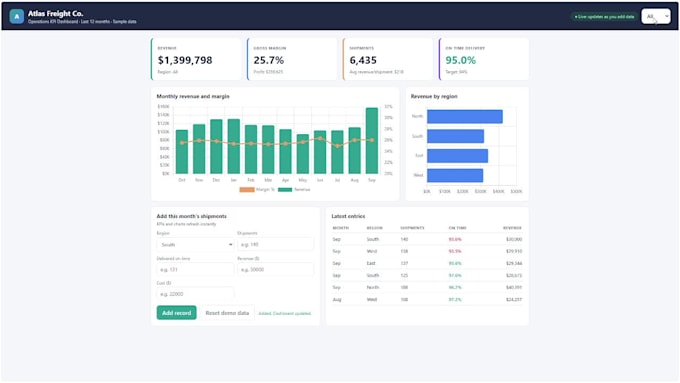The height and width of the screenshot is (383, 680).
Task: Select the Sep West entry row
Action: pyautogui.click(x=427, y=251)
